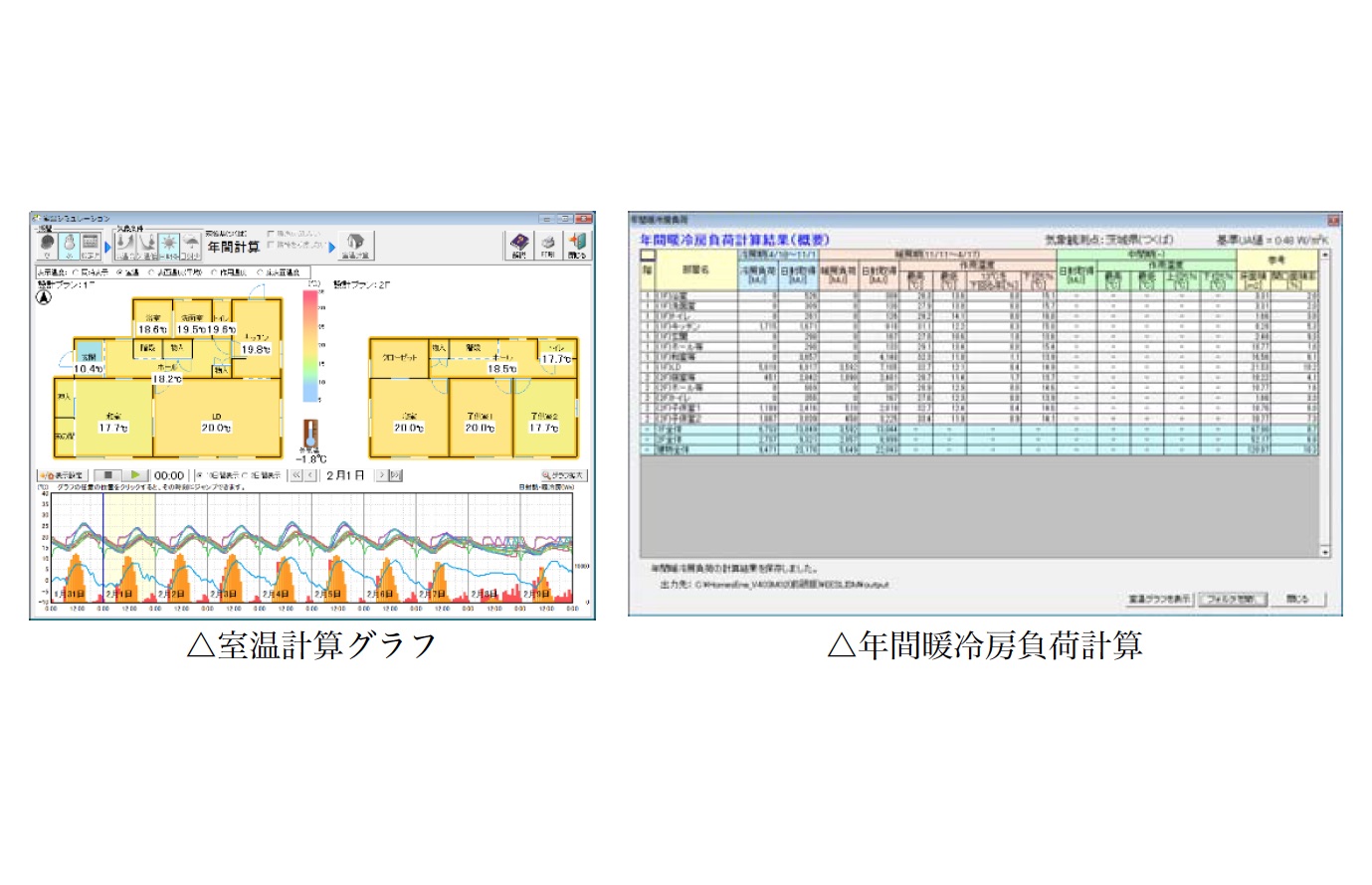Go to next day arrow

[x=380, y=475]
